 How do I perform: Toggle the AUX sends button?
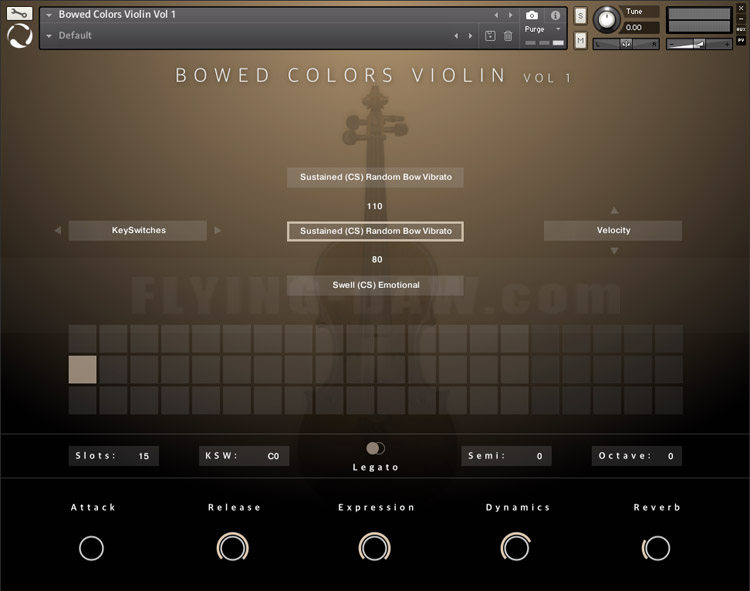[741, 30]
